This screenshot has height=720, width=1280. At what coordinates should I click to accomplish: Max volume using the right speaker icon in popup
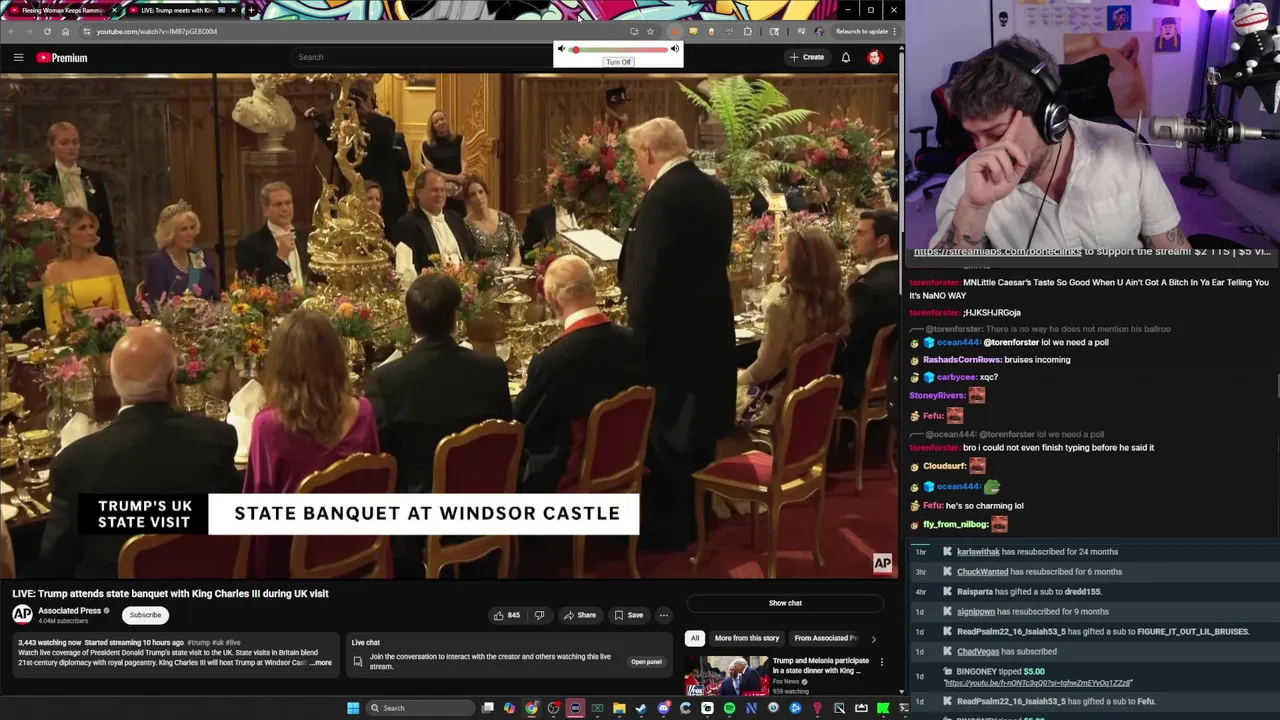[675, 49]
